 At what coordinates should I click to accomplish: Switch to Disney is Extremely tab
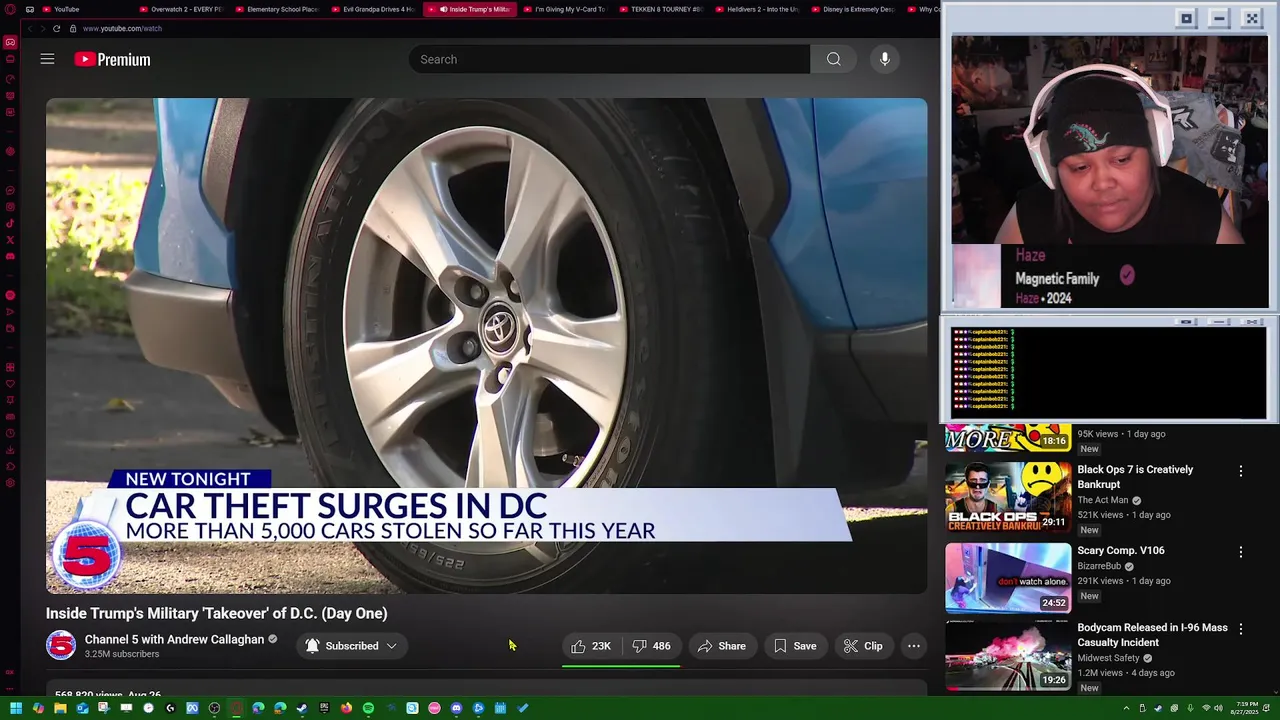[852, 9]
